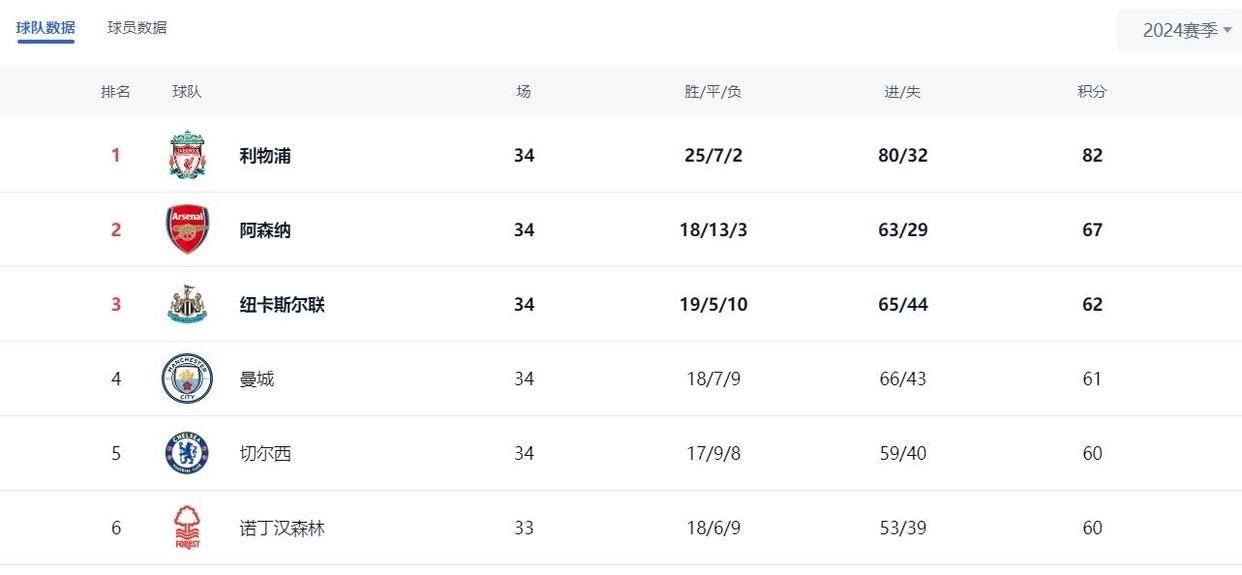This screenshot has width=1242, height=575.
Task: Open the 阿森纳 team link
Action: click(265, 230)
